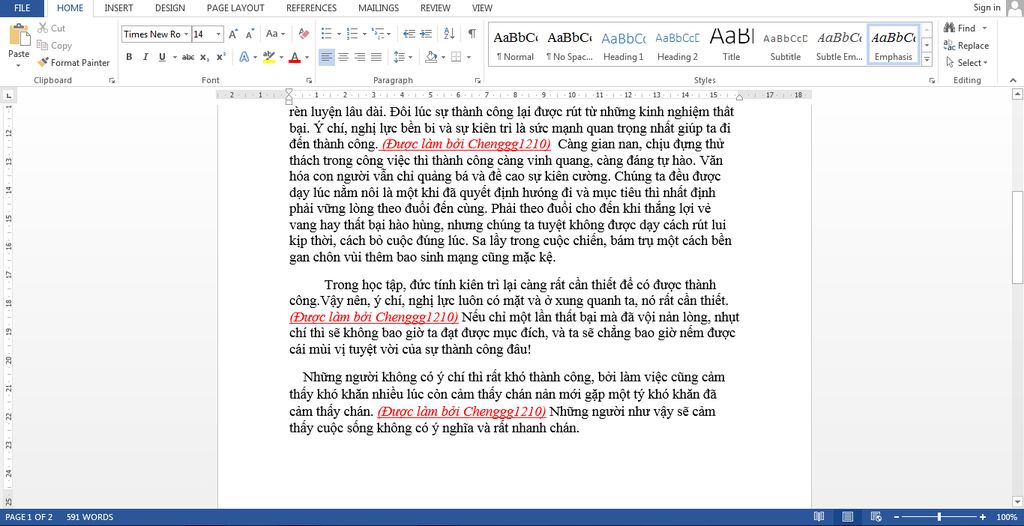Switch to the DESIGN tab
The image size is (1024, 526).
(x=170, y=8)
